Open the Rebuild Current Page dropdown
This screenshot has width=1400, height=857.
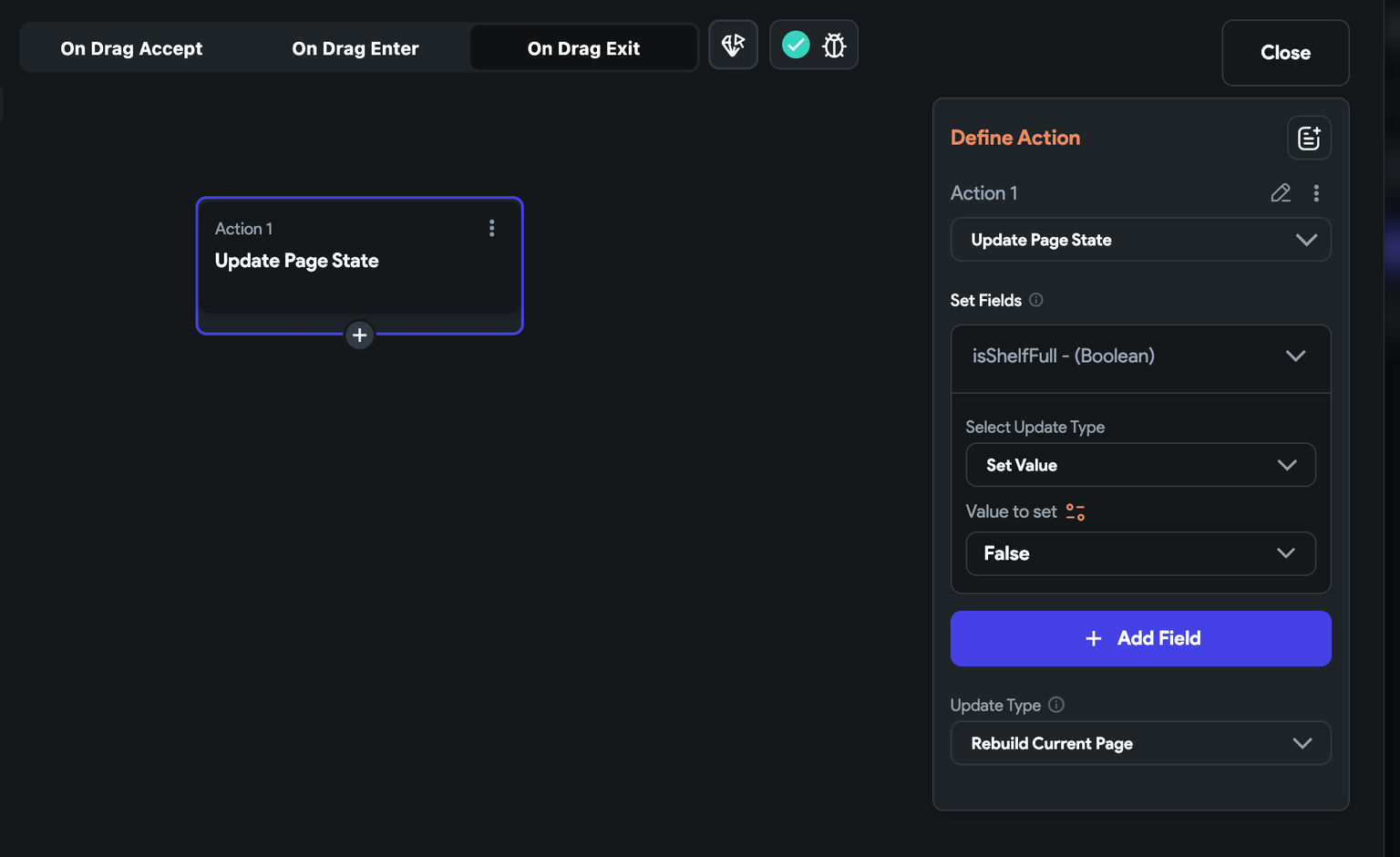(1140, 743)
